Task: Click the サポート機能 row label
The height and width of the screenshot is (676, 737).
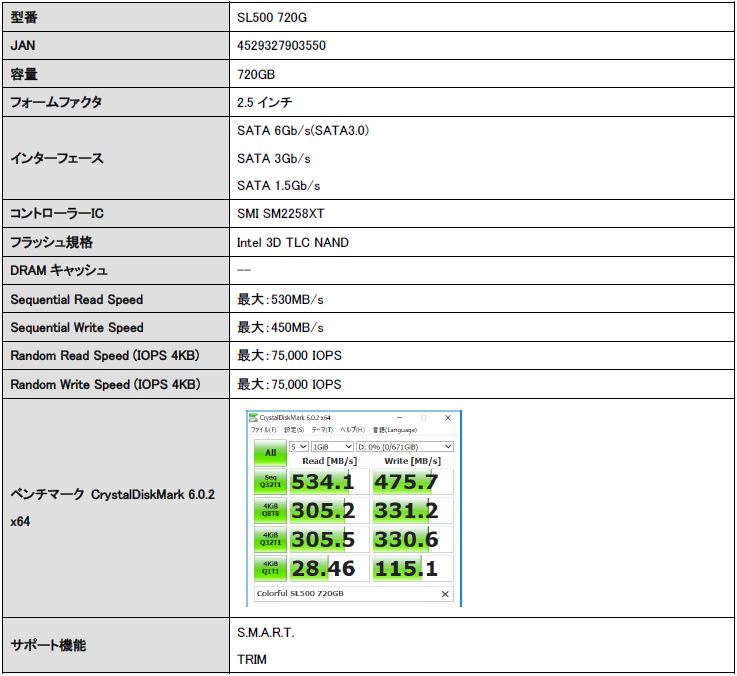Action: pyautogui.click(x=48, y=645)
